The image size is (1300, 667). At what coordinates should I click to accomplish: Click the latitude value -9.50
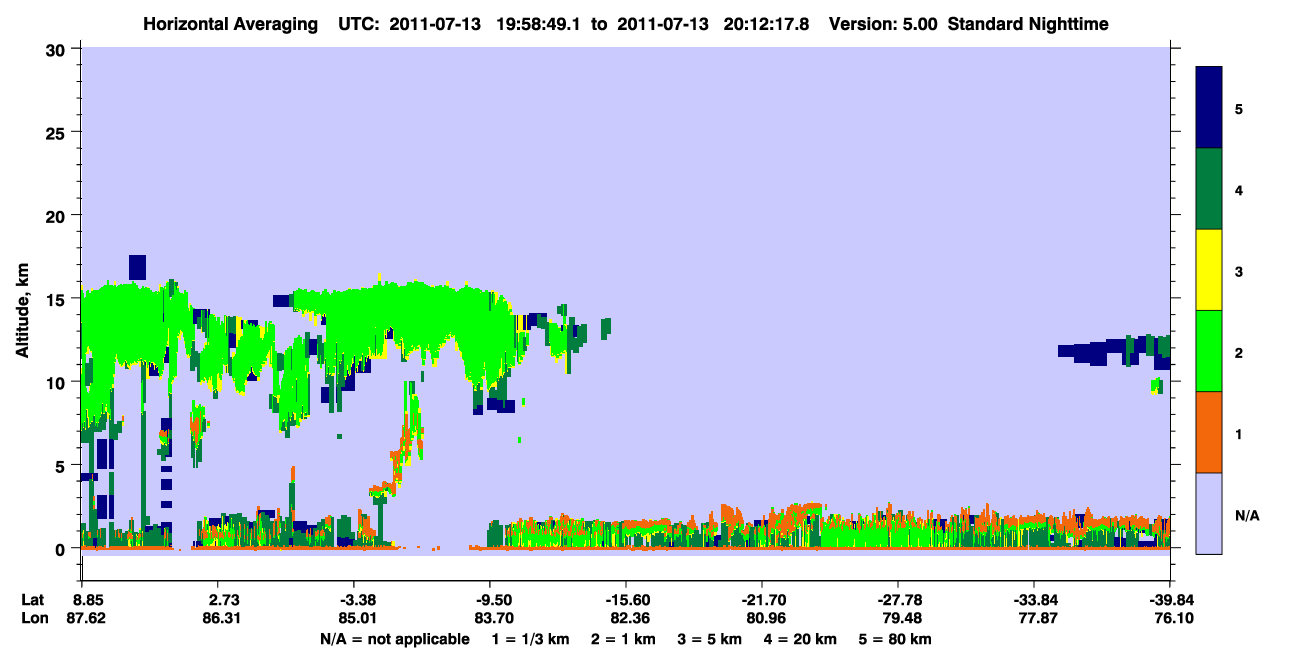pyautogui.click(x=494, y=600)
